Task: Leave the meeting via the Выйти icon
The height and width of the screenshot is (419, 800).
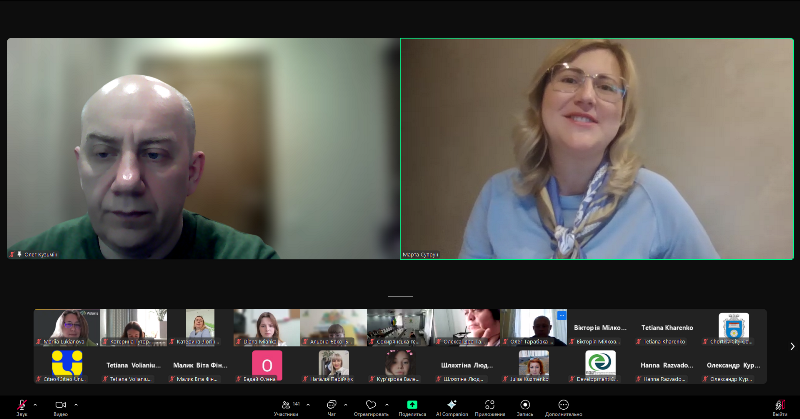Action: click(780, 407)
